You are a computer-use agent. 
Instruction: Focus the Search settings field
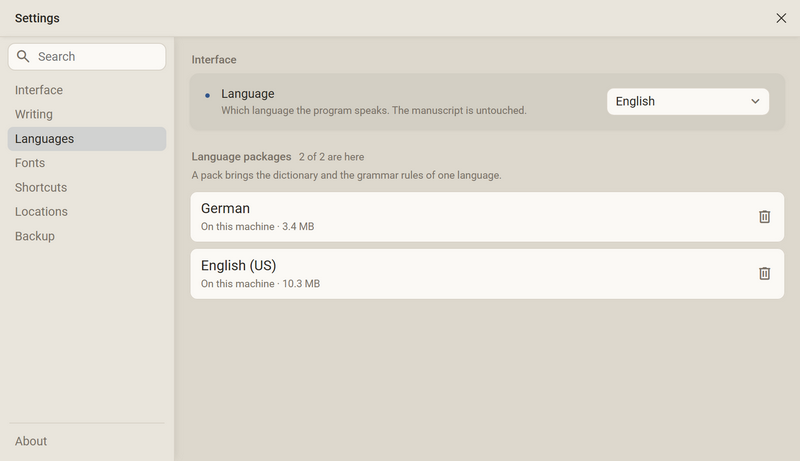87,57
